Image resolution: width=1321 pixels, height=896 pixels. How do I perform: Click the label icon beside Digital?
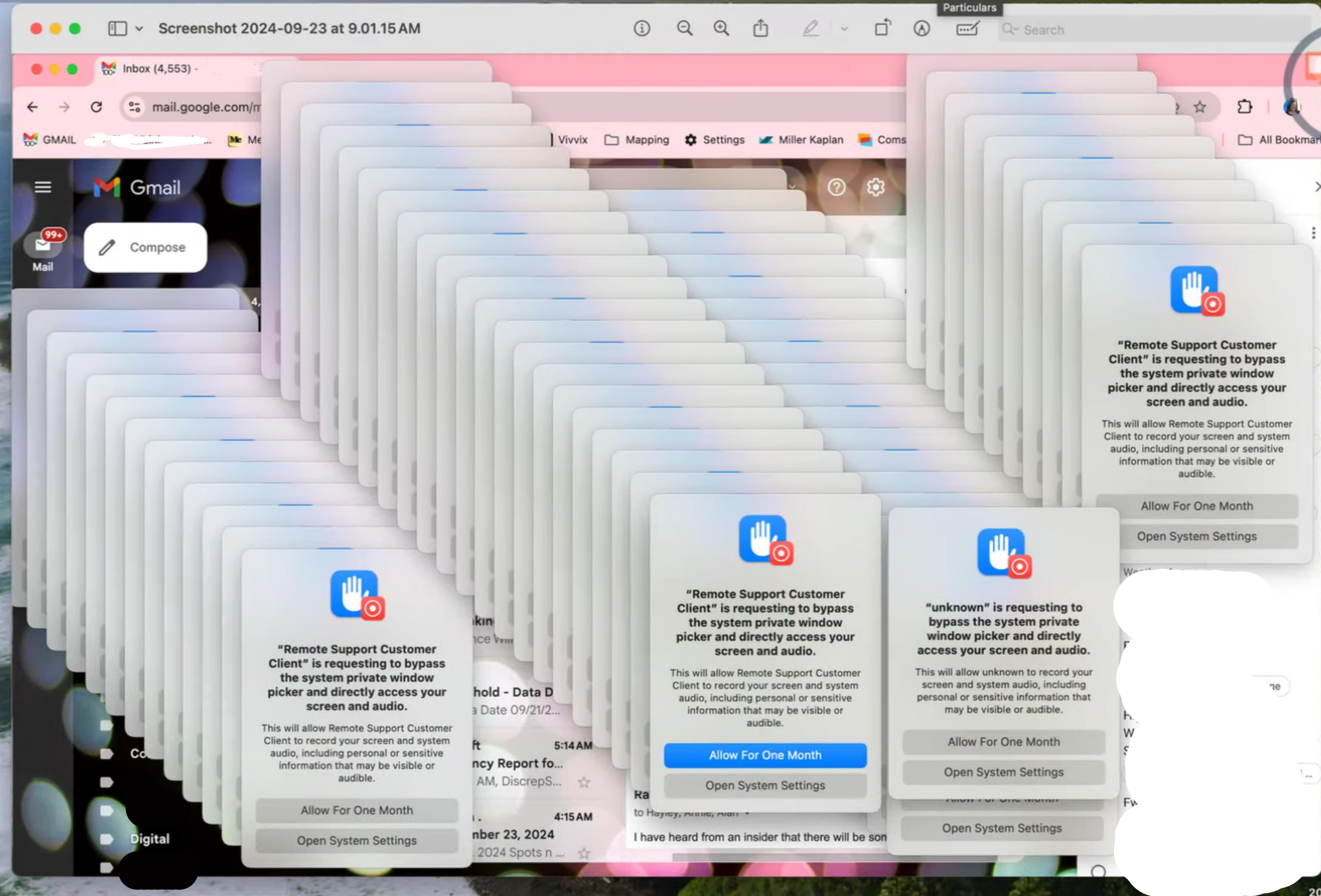pos(106,839)
